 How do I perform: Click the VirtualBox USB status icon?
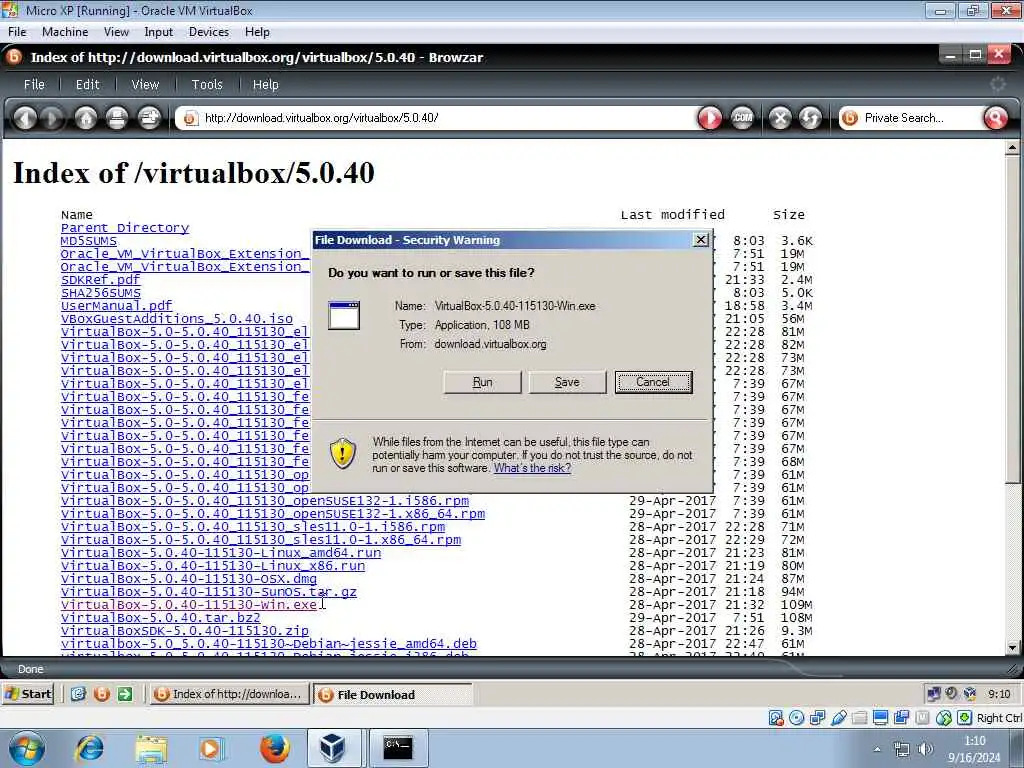coord(839,718)
